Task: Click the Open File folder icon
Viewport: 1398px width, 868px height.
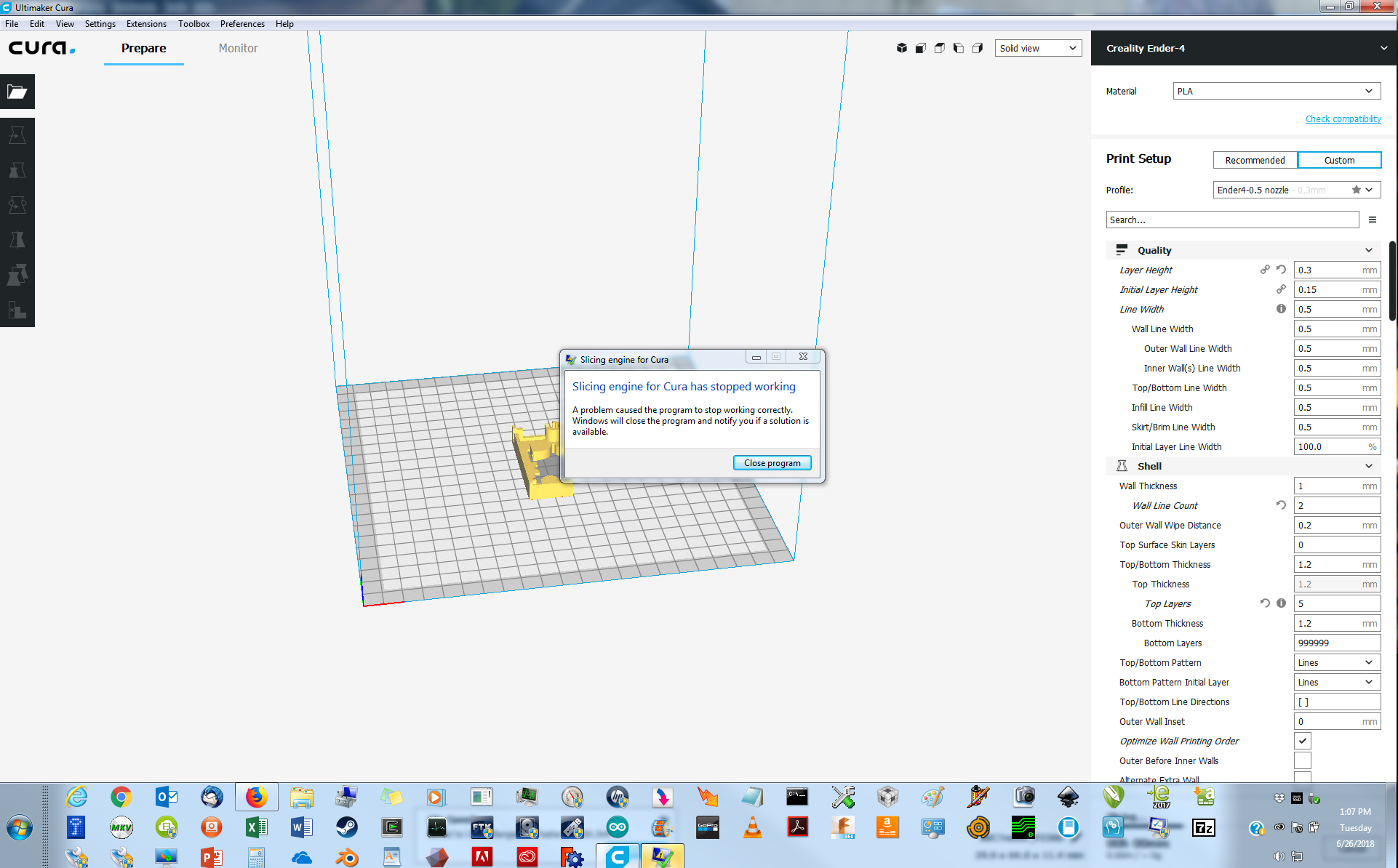Action: 17,92
